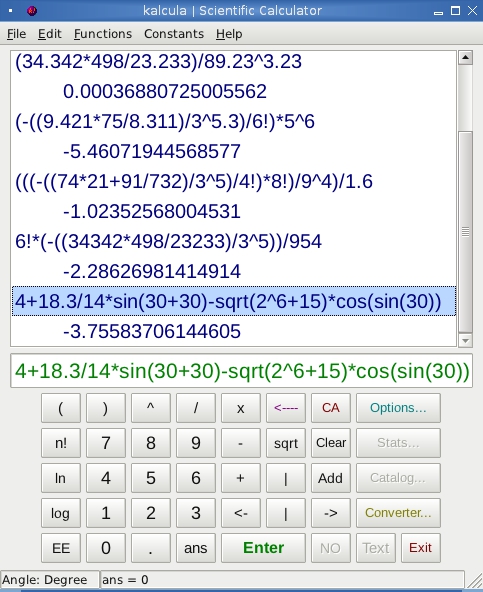Open the Constants menu
This screenshot has width=483, height=592.
tap(174, 34)
